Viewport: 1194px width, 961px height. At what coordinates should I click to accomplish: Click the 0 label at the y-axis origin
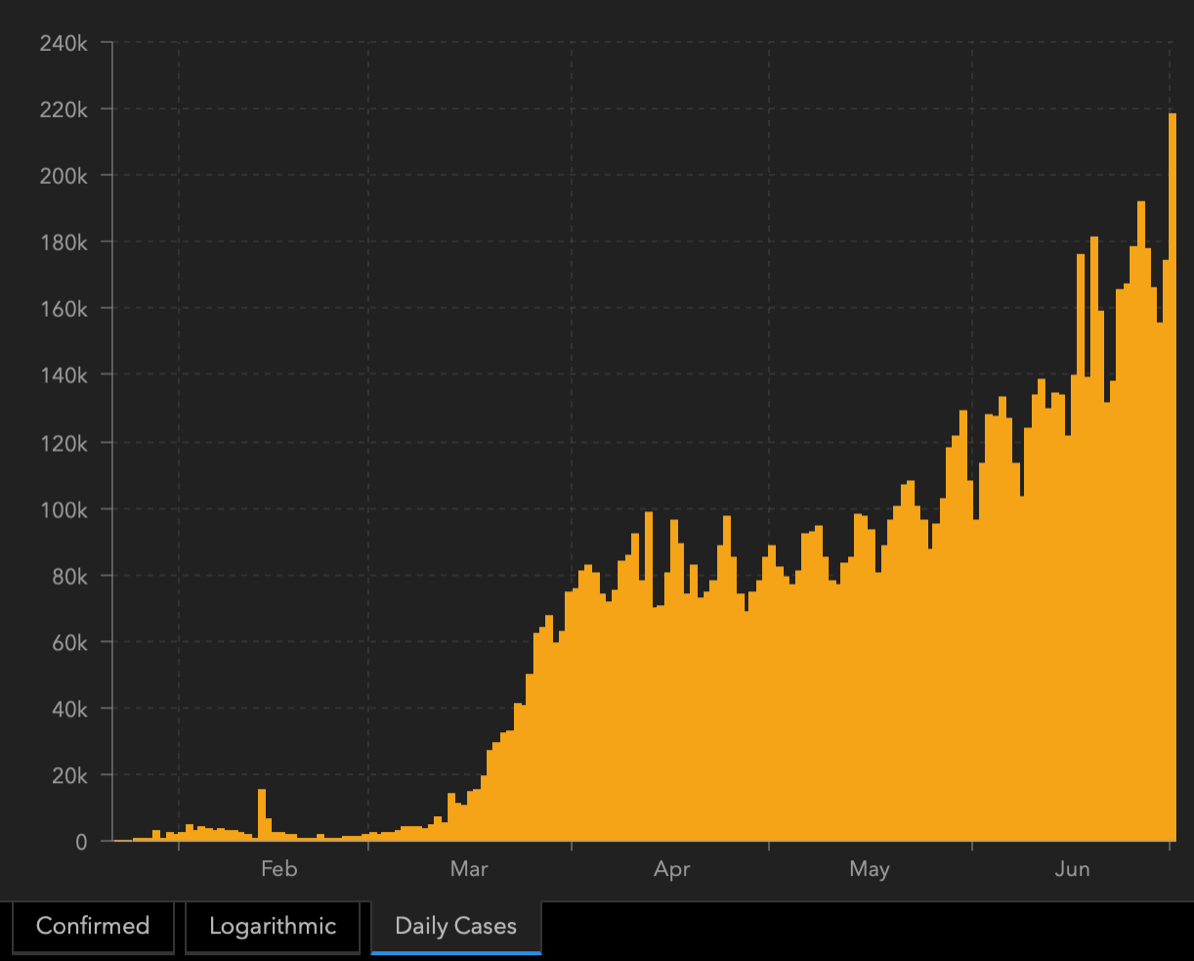point(81,842)
